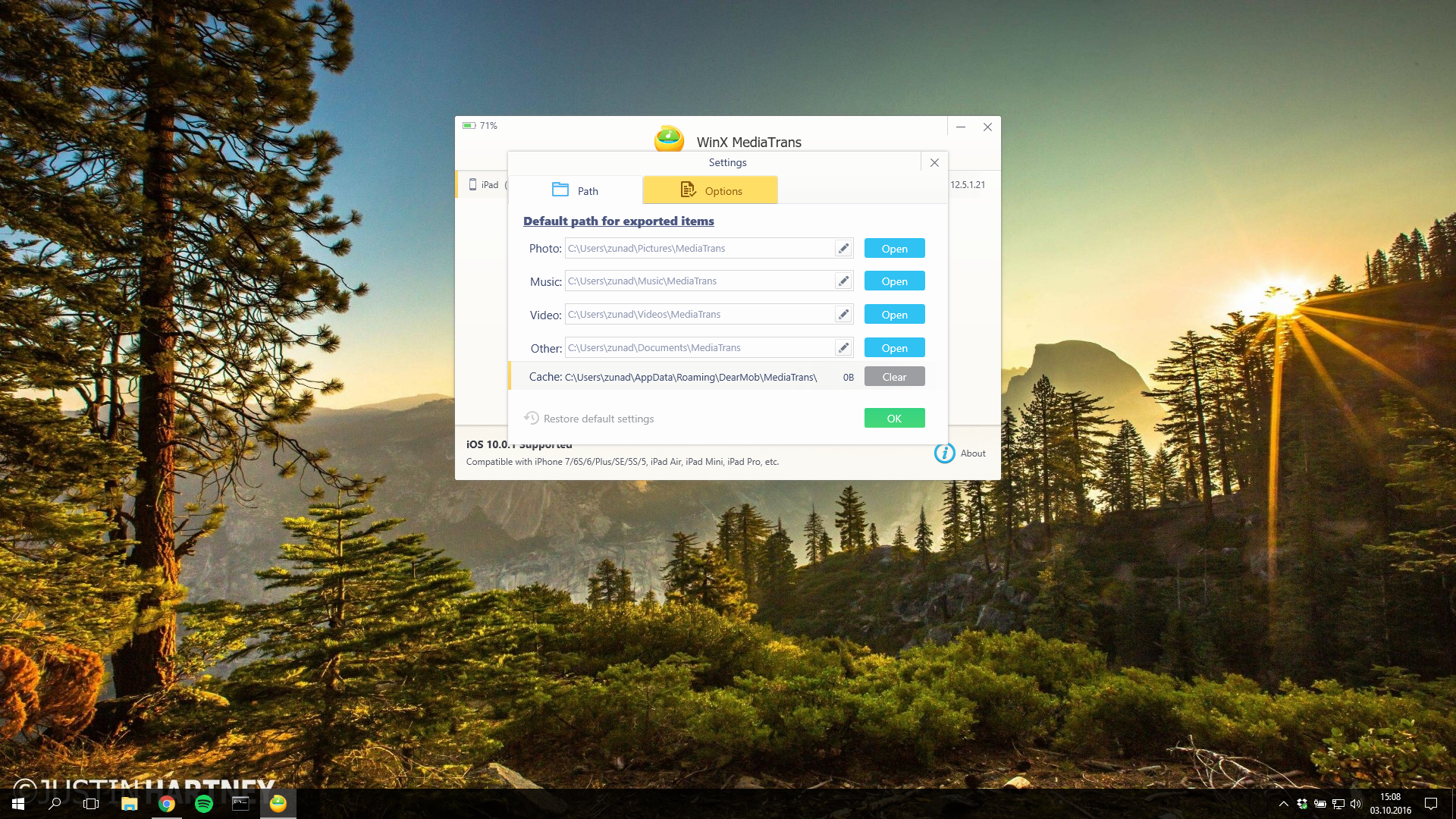Show hidden system tray icons

(x=1283, y=804)
